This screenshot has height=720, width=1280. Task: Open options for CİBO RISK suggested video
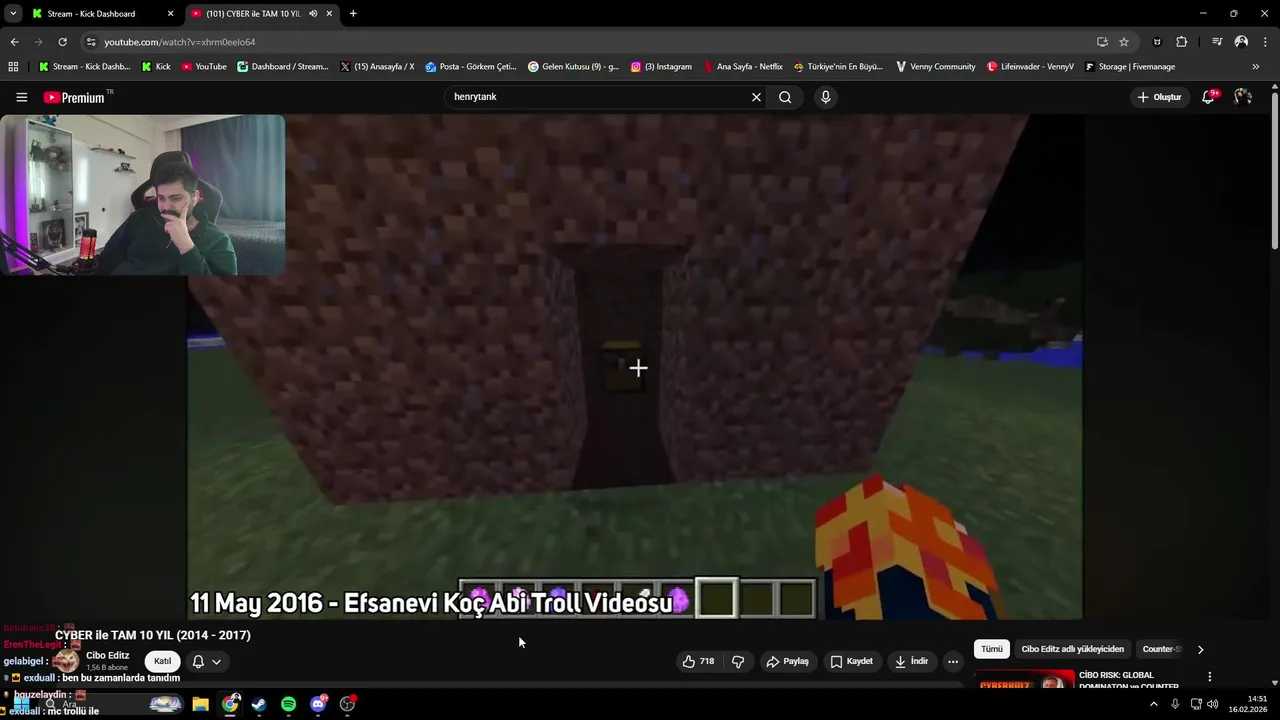coord(1209,677)
